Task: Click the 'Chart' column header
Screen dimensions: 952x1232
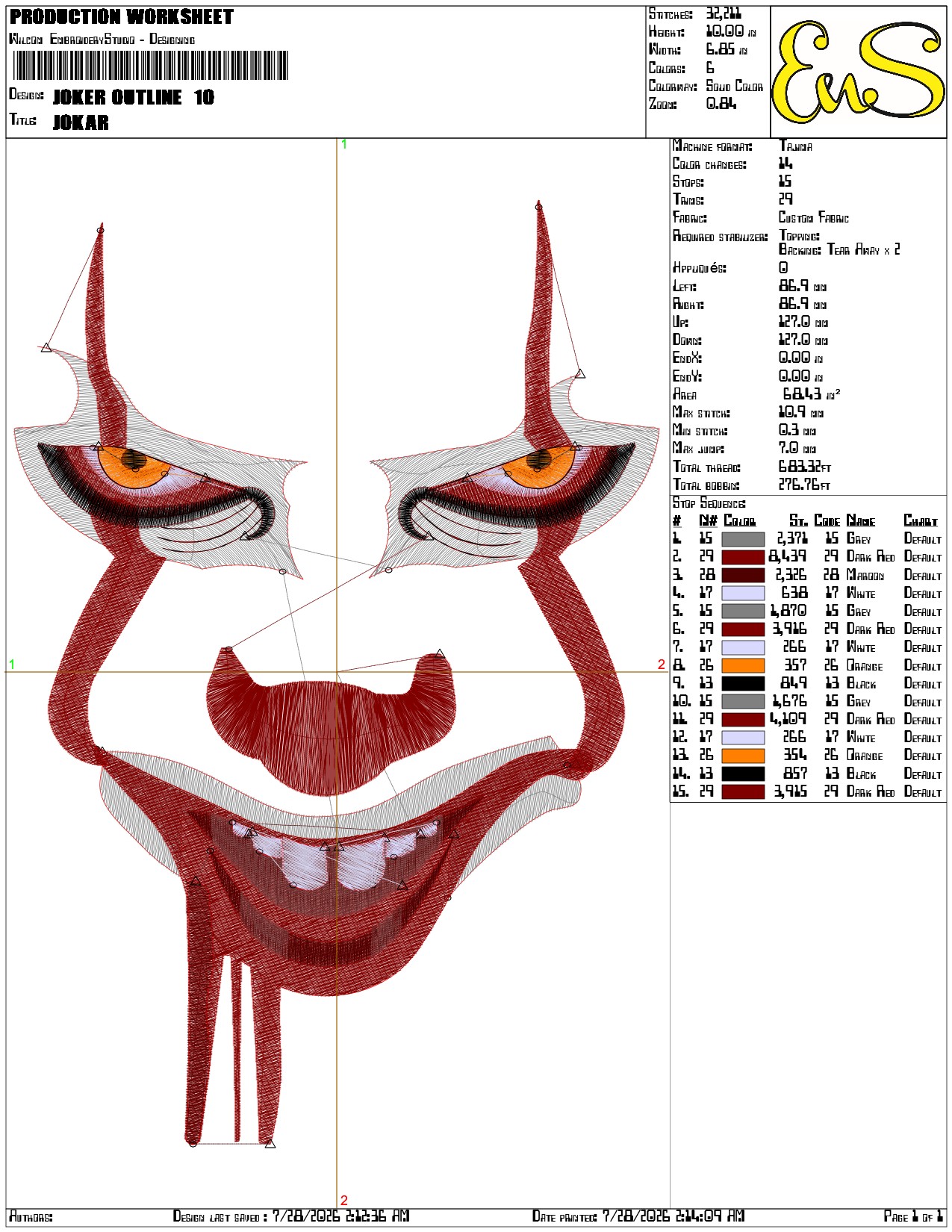Action: pyautogui.click(x=921, y=521)
